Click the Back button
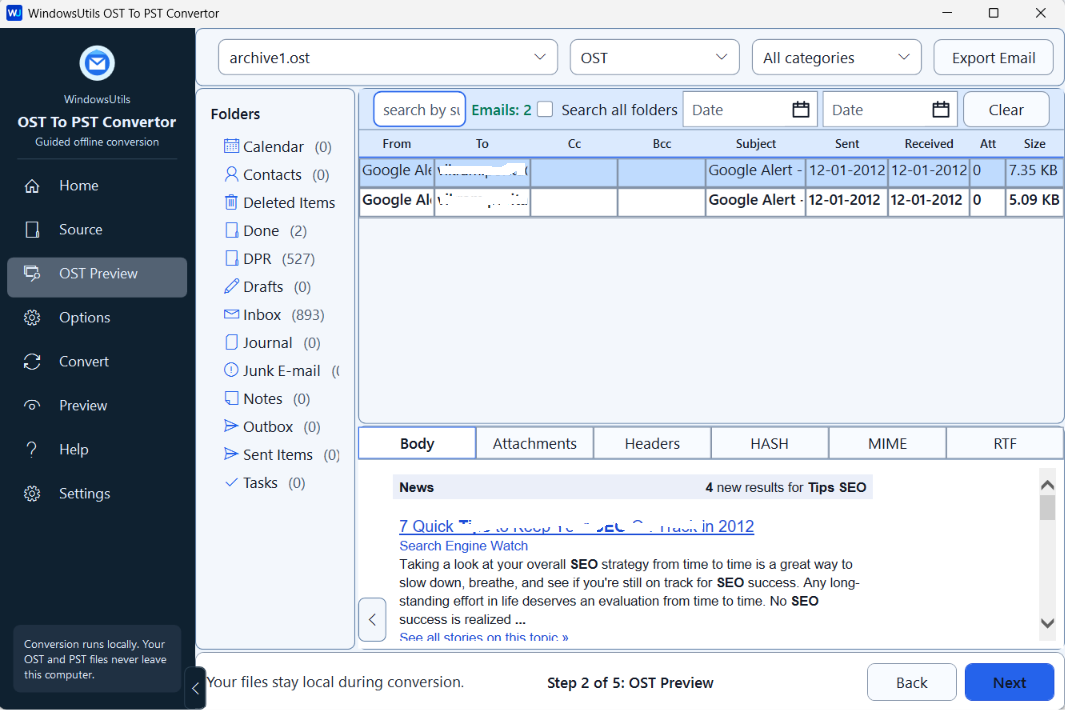This screenshot has height=710, width=1065. (x=911, y=682)
